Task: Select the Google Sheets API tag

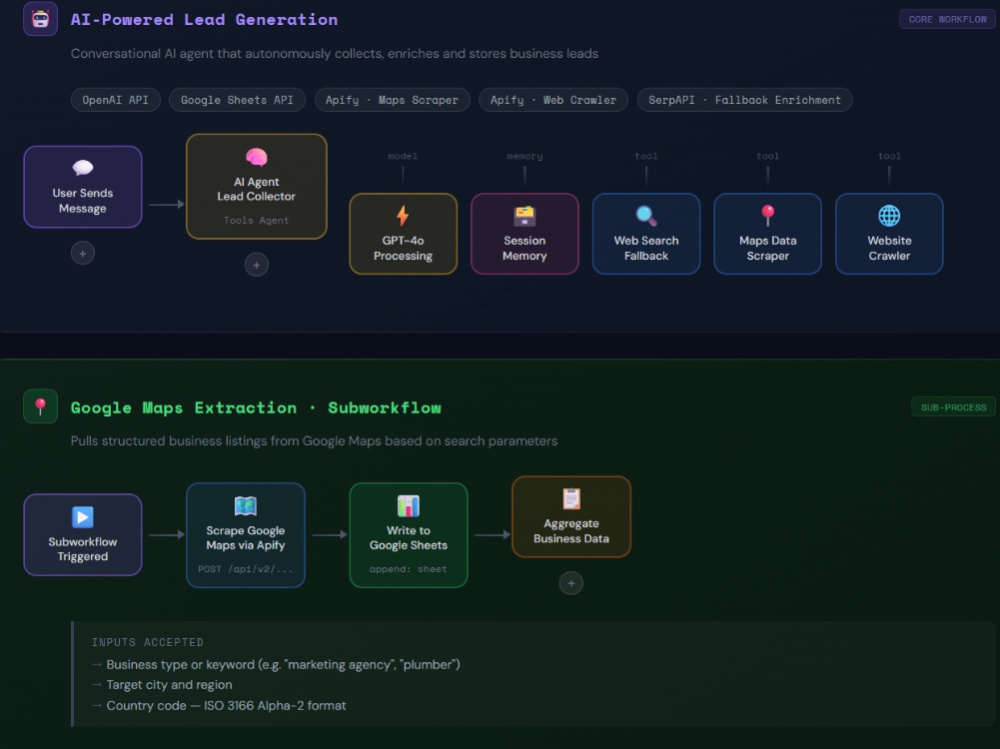Action: 237,100
